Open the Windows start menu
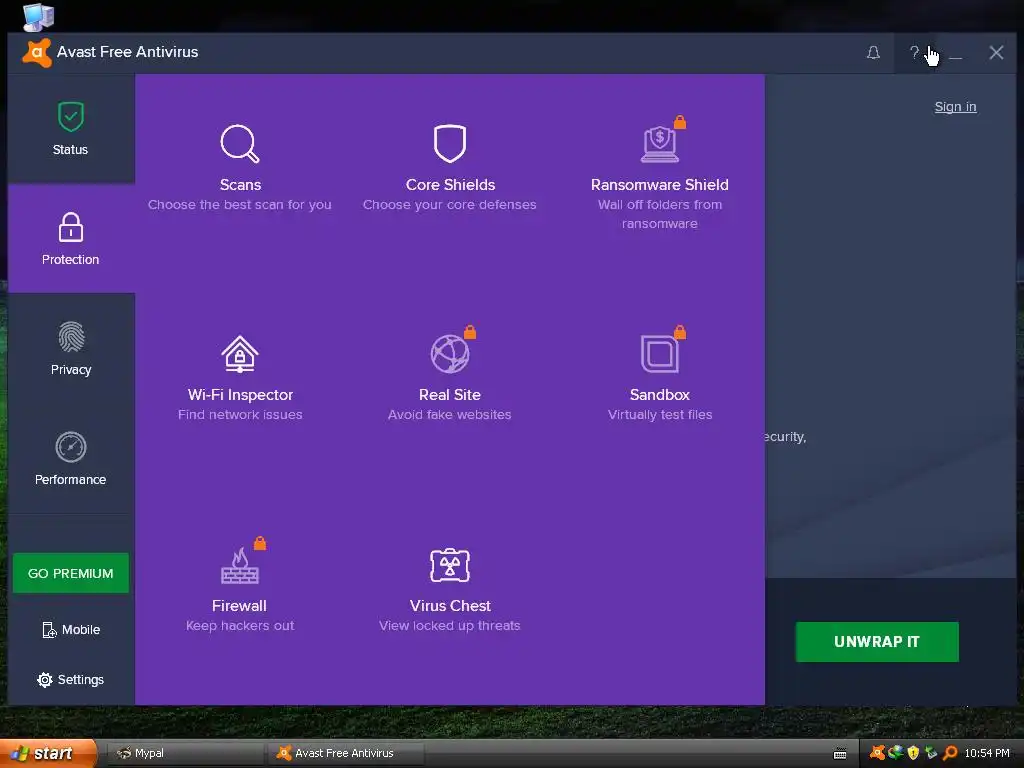This screenshot has height=768, width=1024. 48,753
